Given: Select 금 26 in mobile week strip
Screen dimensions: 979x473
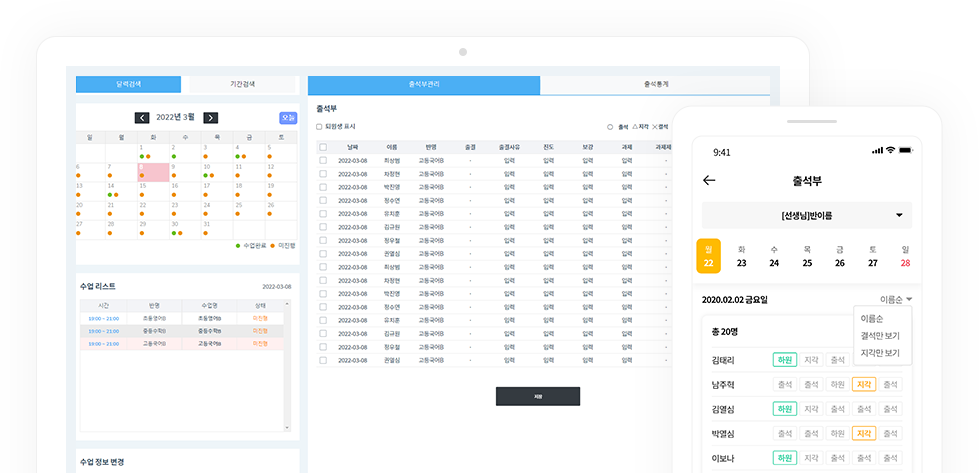Looking at the screenshot, I should click(x=840, y=256).
